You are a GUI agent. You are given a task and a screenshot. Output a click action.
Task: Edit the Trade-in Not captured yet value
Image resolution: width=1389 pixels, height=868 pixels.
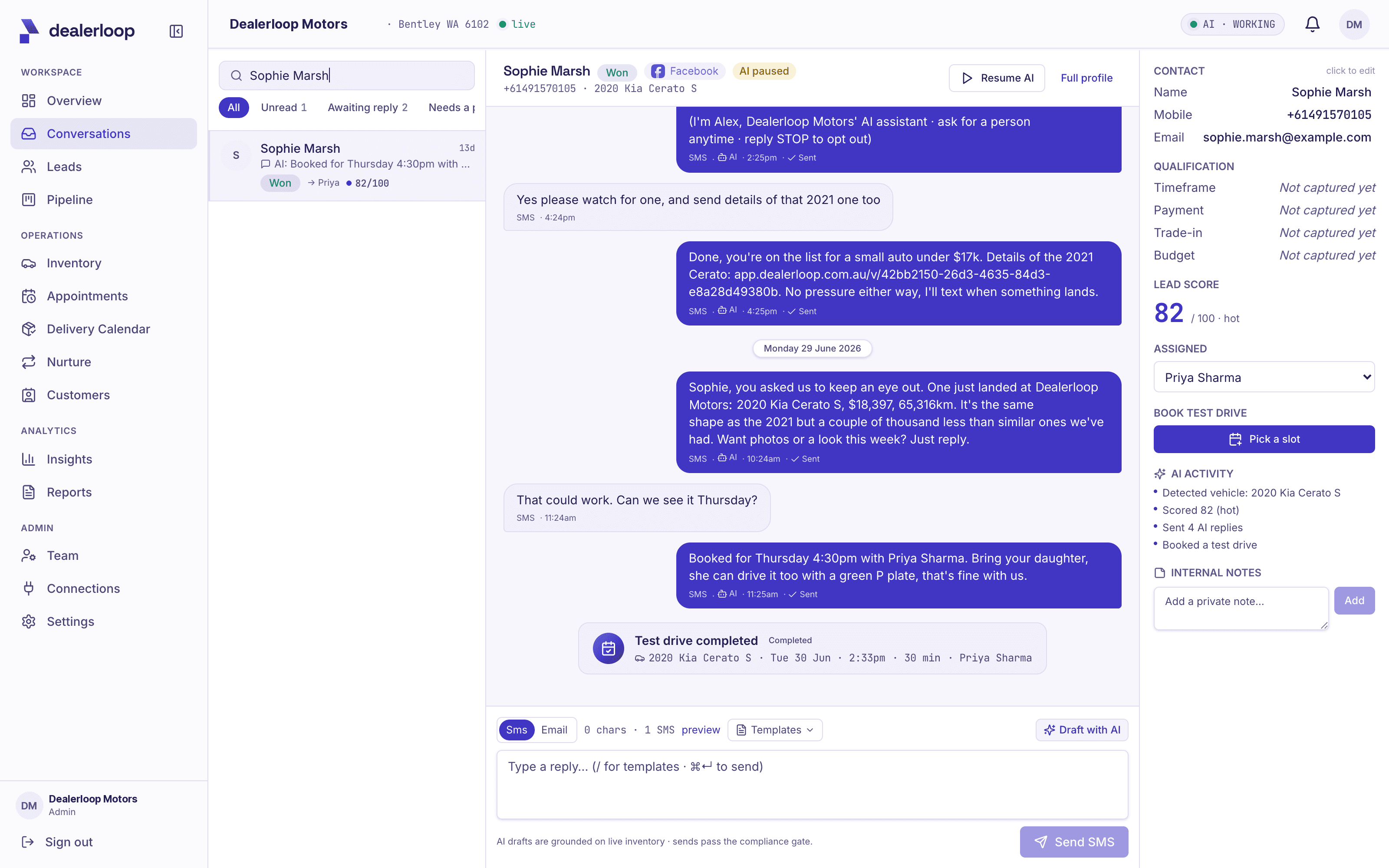(x=1327, y=233)
